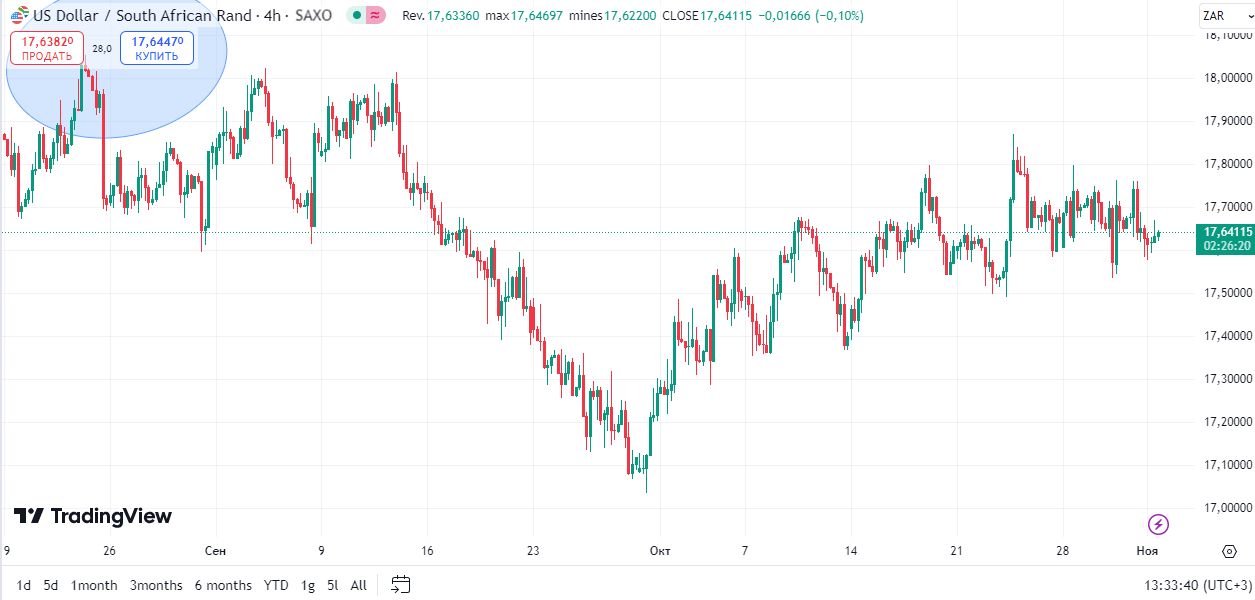Click the purple lightning bolt icon
1255x600 pixels.
(x=1158, y=524)
